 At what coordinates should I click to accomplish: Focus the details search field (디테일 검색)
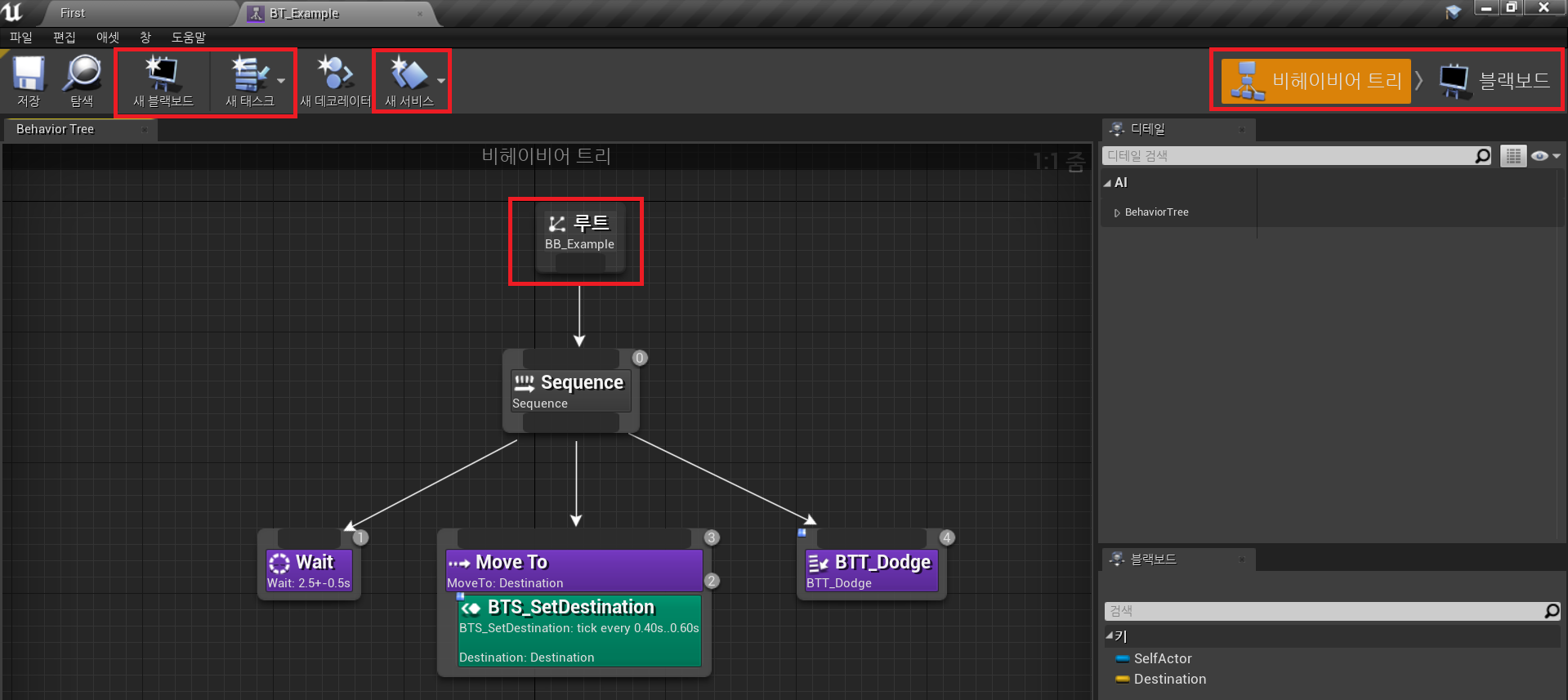pos(1288,156)
